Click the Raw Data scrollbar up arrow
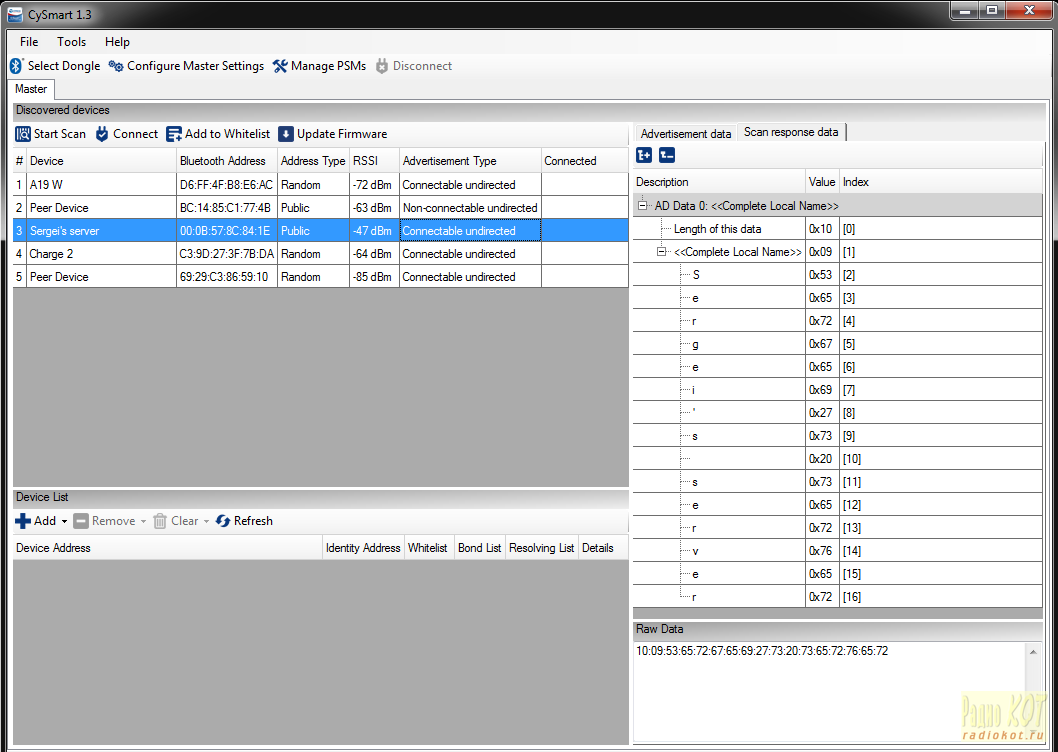This screenshot has width=1058, height=752. (x=1033, y=651)
